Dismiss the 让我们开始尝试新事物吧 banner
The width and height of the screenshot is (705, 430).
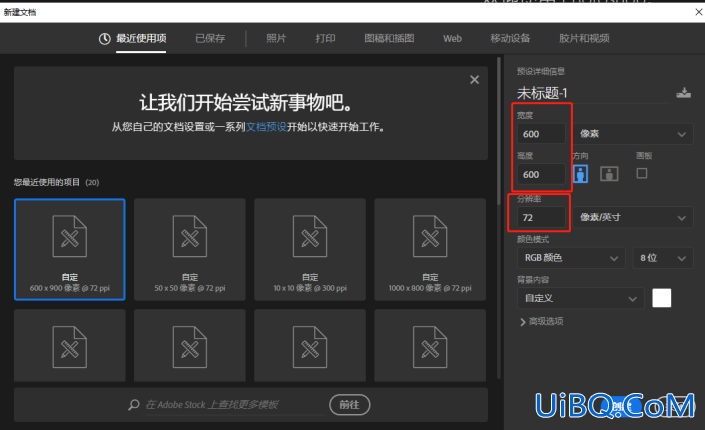tap(474, 80)
